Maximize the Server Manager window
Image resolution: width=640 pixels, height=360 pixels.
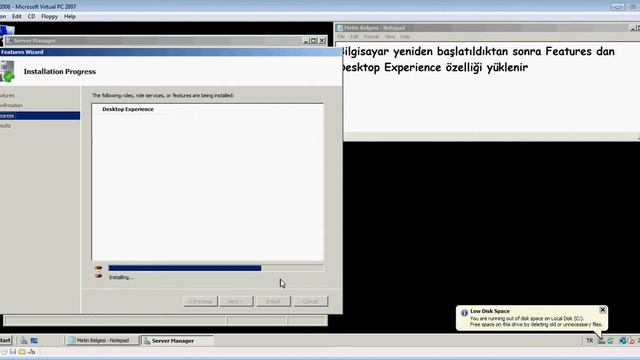tap(313, 40)
